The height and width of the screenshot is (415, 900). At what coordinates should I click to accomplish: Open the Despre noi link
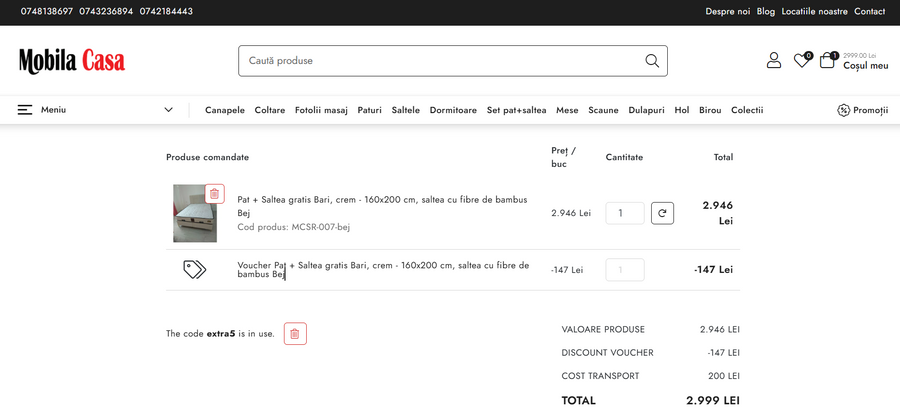(728, 11)
